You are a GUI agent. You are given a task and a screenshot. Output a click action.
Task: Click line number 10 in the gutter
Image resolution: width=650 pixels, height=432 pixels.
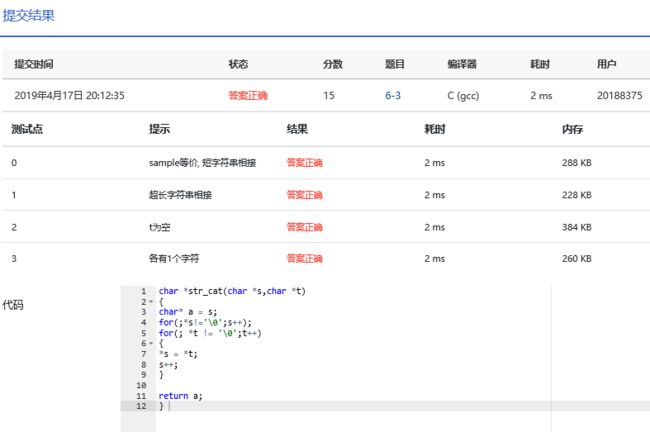tap(141, 385)
